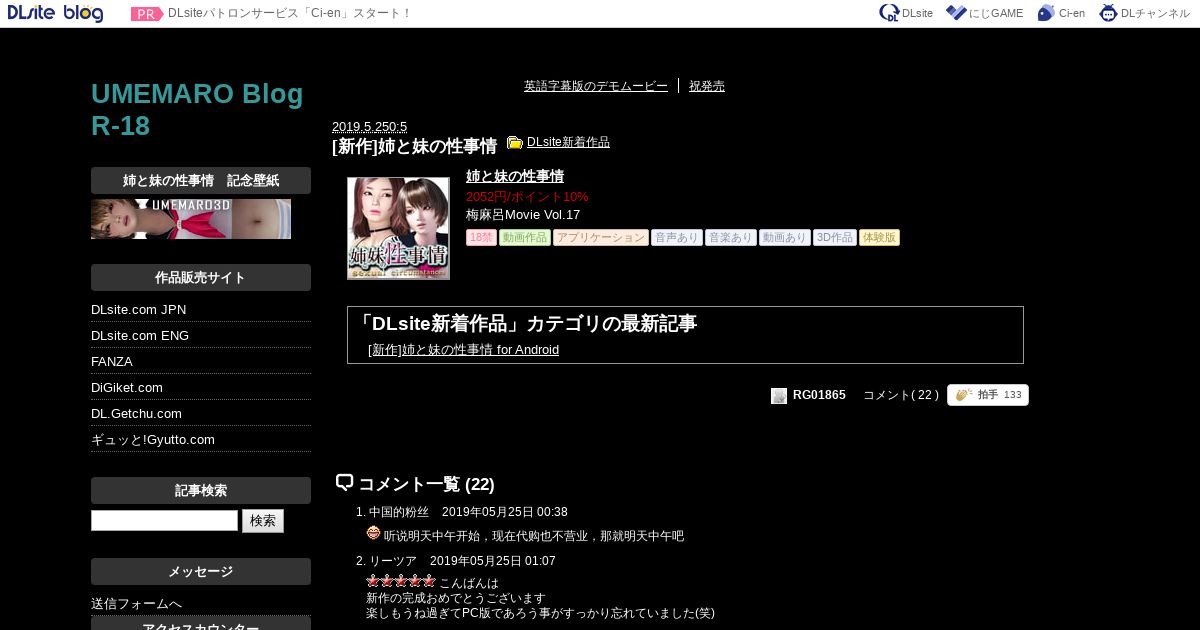The height and width of the screenshot is (630, 1200).
Task: Focus the 記事検索 search field
Action: click(x=164, y=521)
